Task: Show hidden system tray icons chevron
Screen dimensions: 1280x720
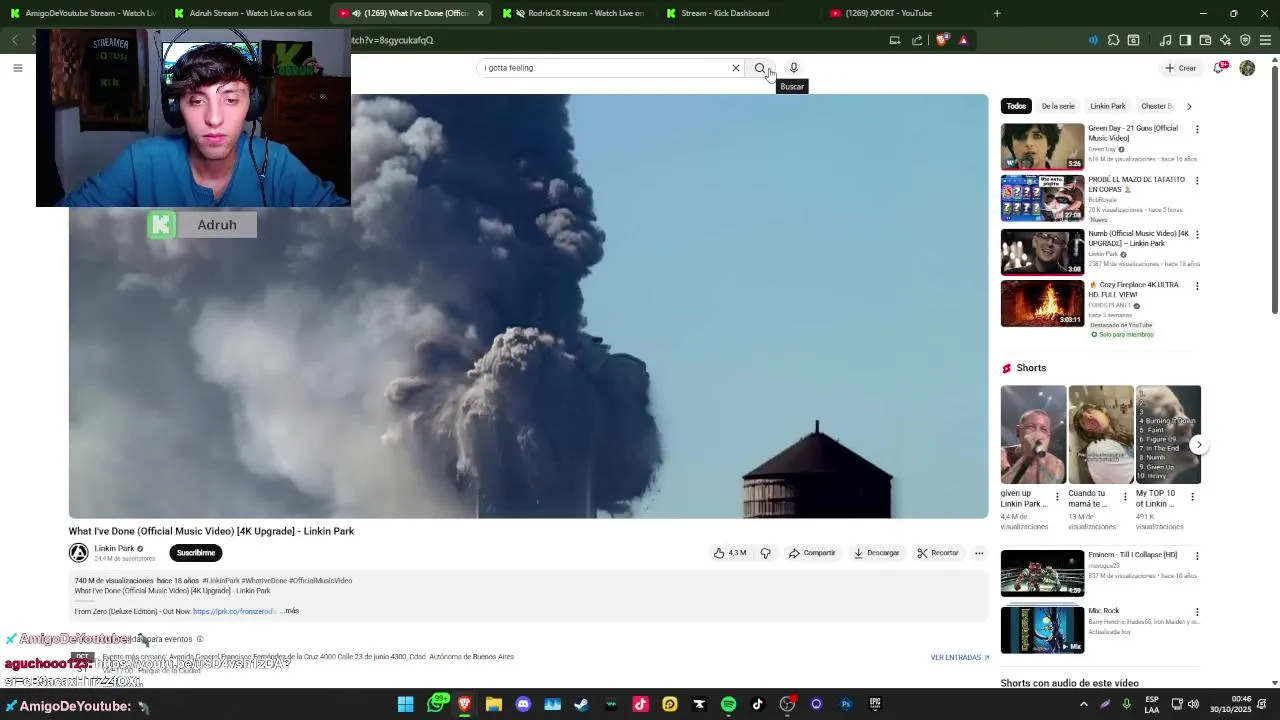Action: pyautogui.click(x=1083, y=704)
